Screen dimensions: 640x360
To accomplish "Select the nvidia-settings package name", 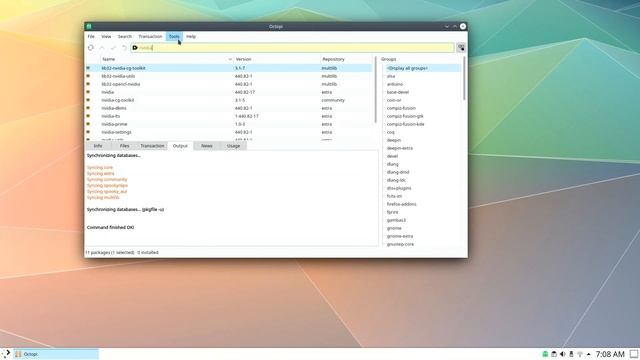I will point(116,132).
